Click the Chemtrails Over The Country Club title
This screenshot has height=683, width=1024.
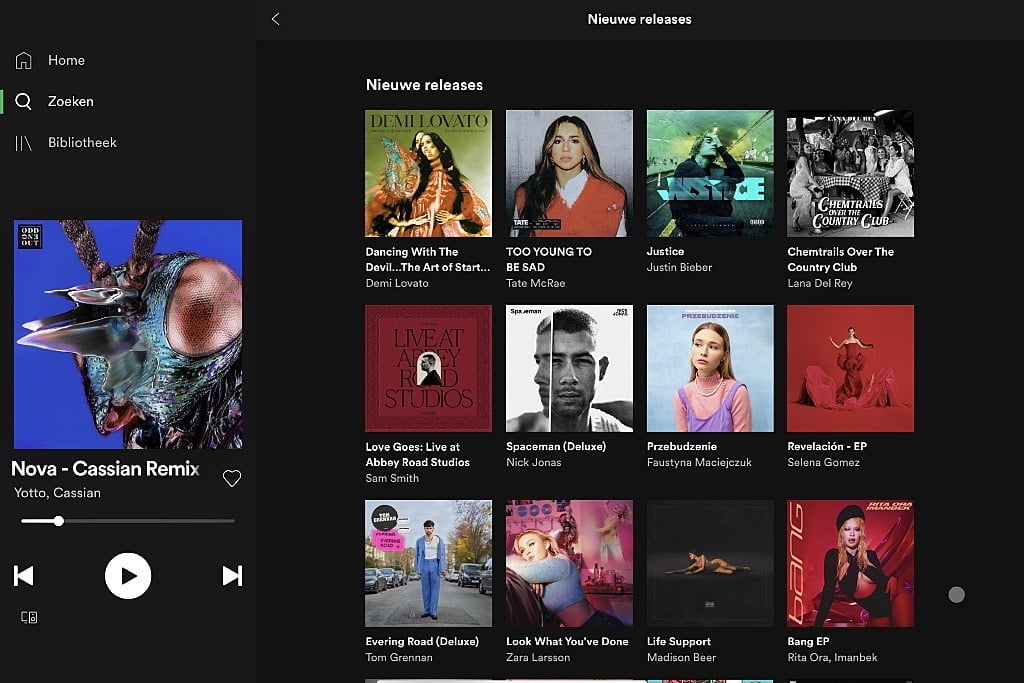tap(840, 259)
